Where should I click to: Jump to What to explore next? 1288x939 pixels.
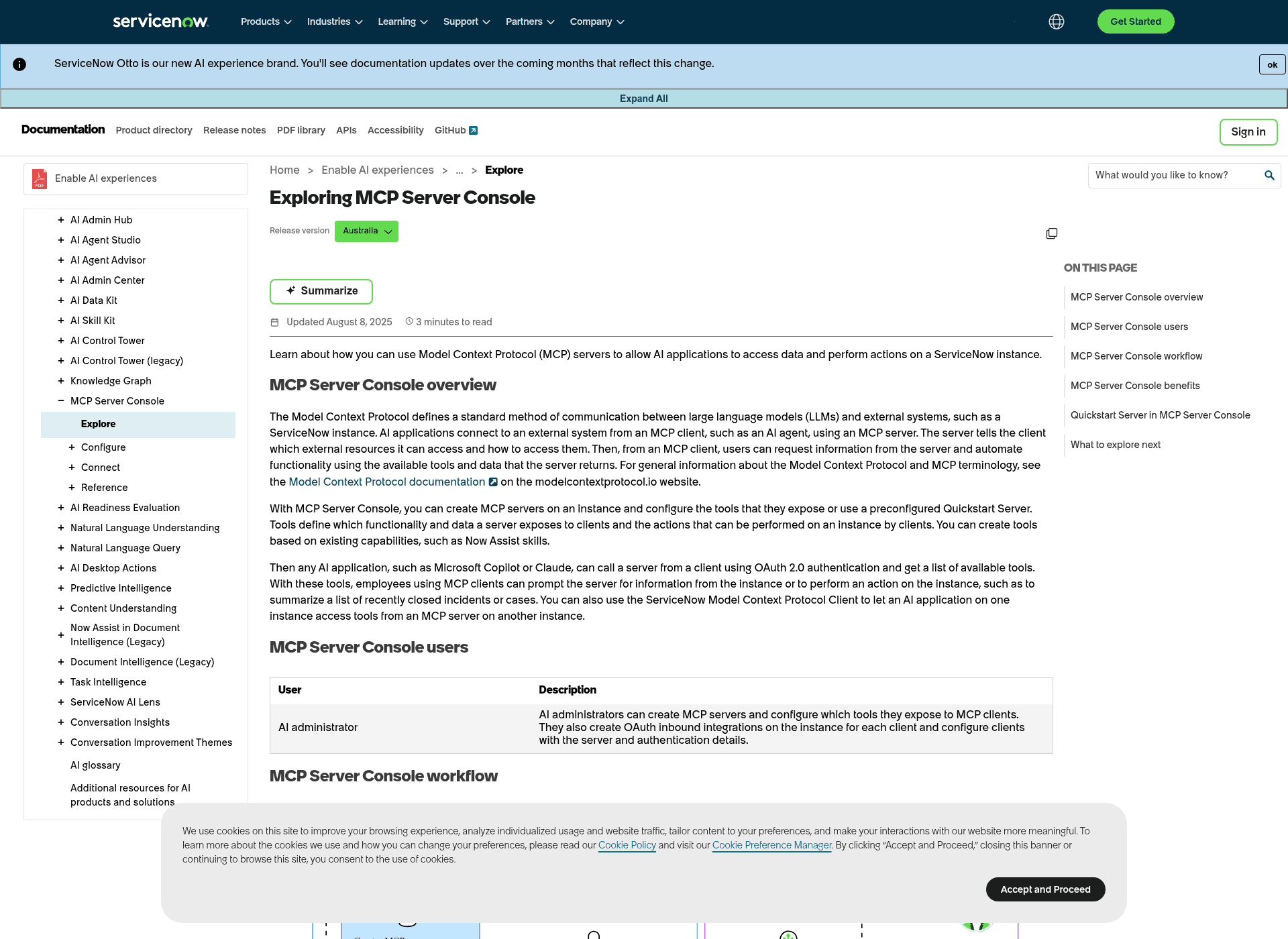tap(1116, 445)
